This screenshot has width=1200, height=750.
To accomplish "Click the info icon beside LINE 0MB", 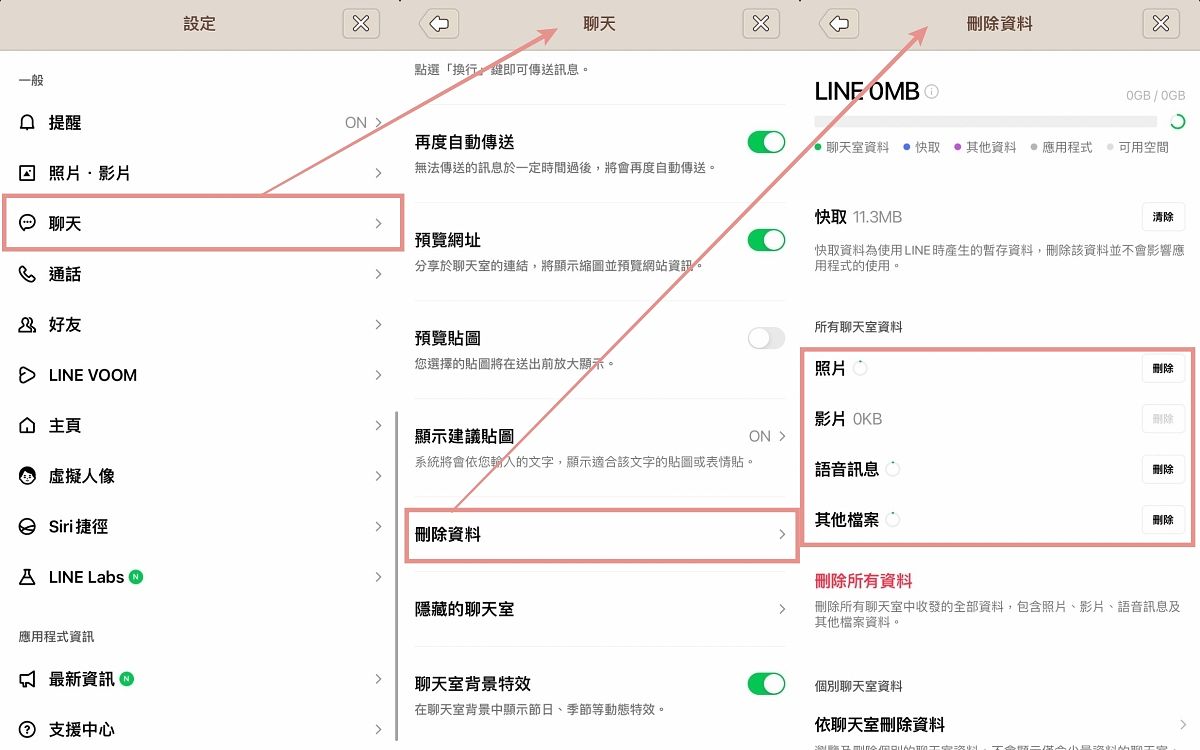I will [932, 92].
